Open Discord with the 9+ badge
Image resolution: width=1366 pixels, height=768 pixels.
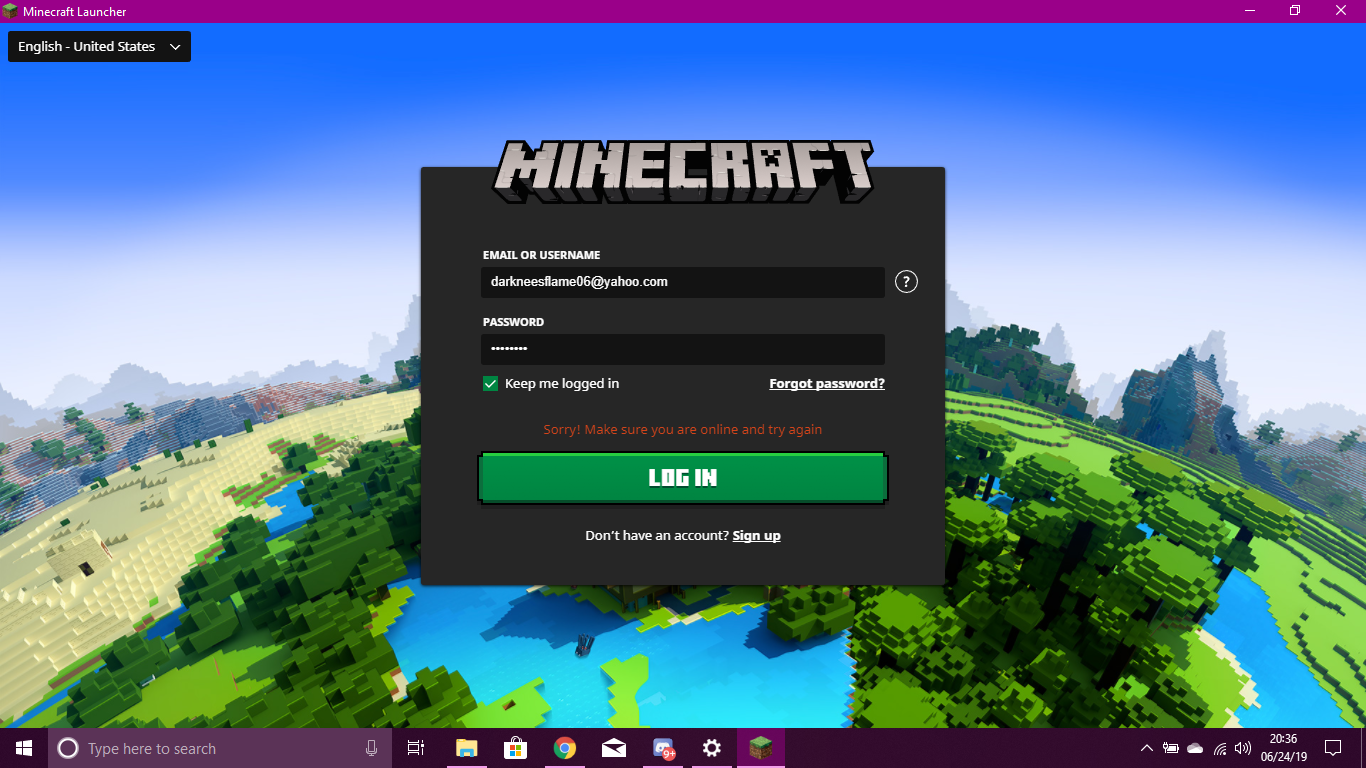click(x=663, y=748)
